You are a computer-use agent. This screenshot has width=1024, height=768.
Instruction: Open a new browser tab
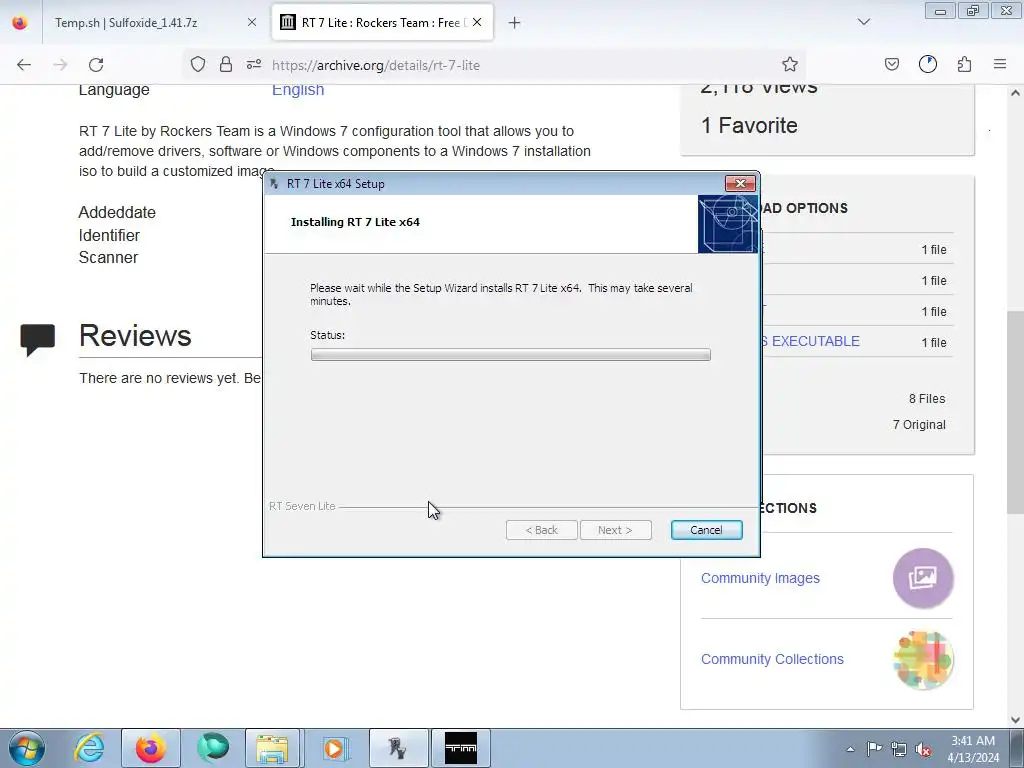(x=515, y=23)
